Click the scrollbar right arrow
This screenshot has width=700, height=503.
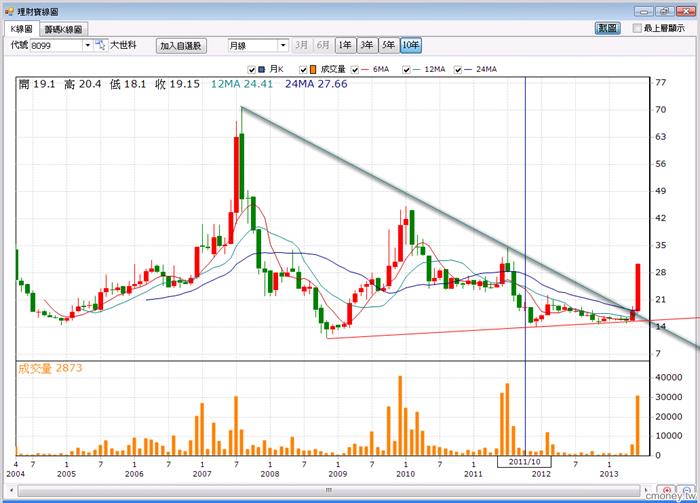646,491
